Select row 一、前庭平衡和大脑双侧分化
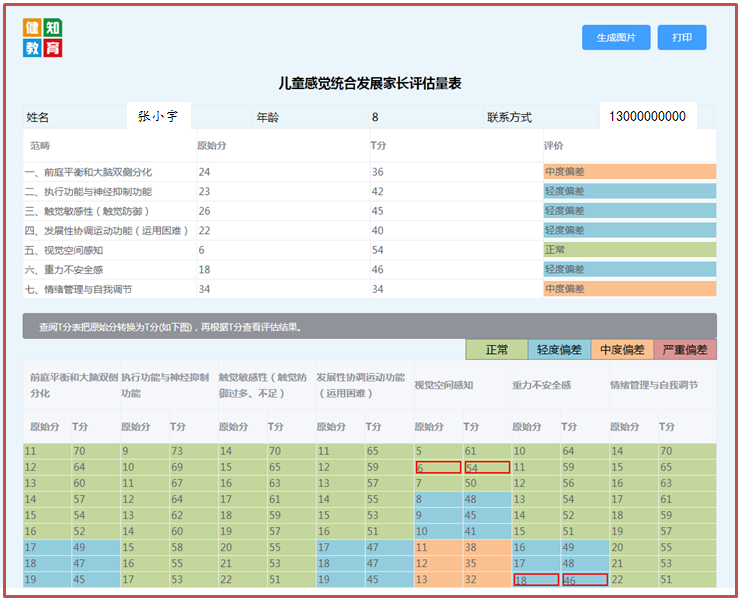Image resolution: width=740 pixels, height=602 pixels. (x=370, y=172)
